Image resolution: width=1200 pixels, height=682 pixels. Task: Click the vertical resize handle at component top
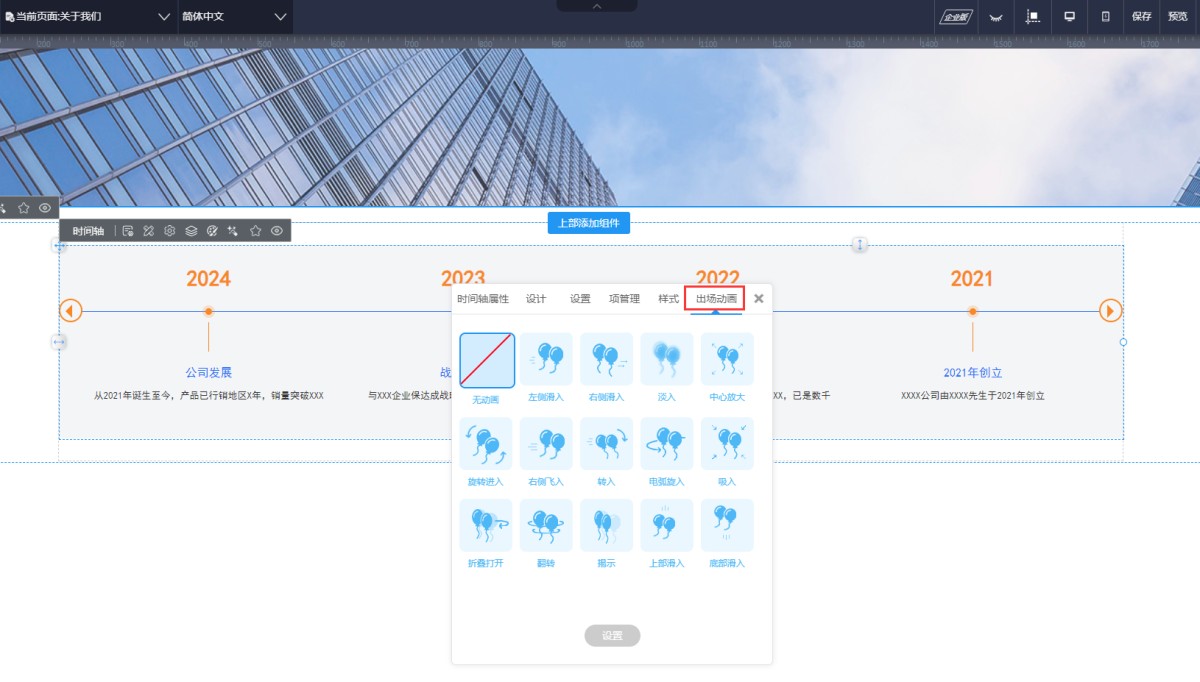pyautogui.click(x=859, y=244)
